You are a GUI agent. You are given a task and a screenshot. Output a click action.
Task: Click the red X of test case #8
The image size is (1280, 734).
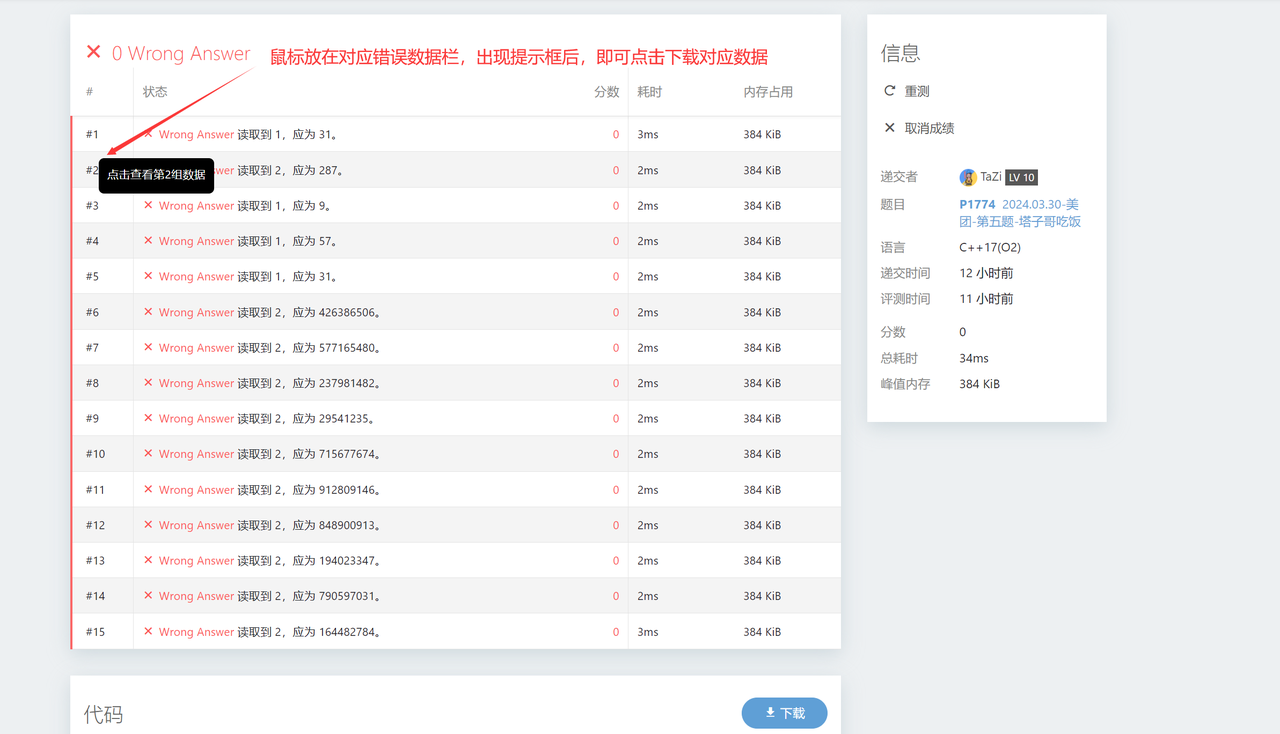[x=148, y=383]
